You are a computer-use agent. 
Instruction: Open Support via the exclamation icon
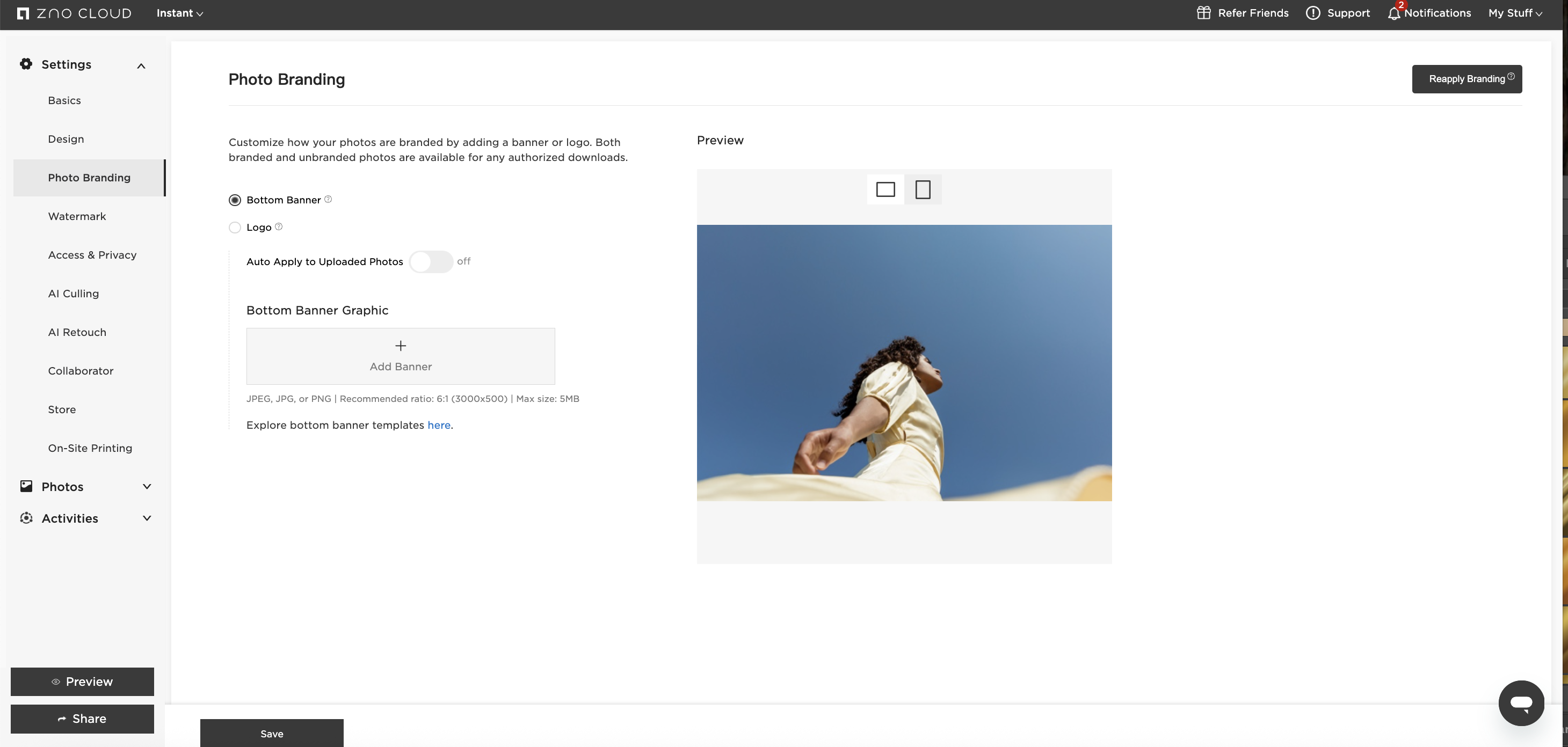pyautogui.click(x=1313, y=13)
